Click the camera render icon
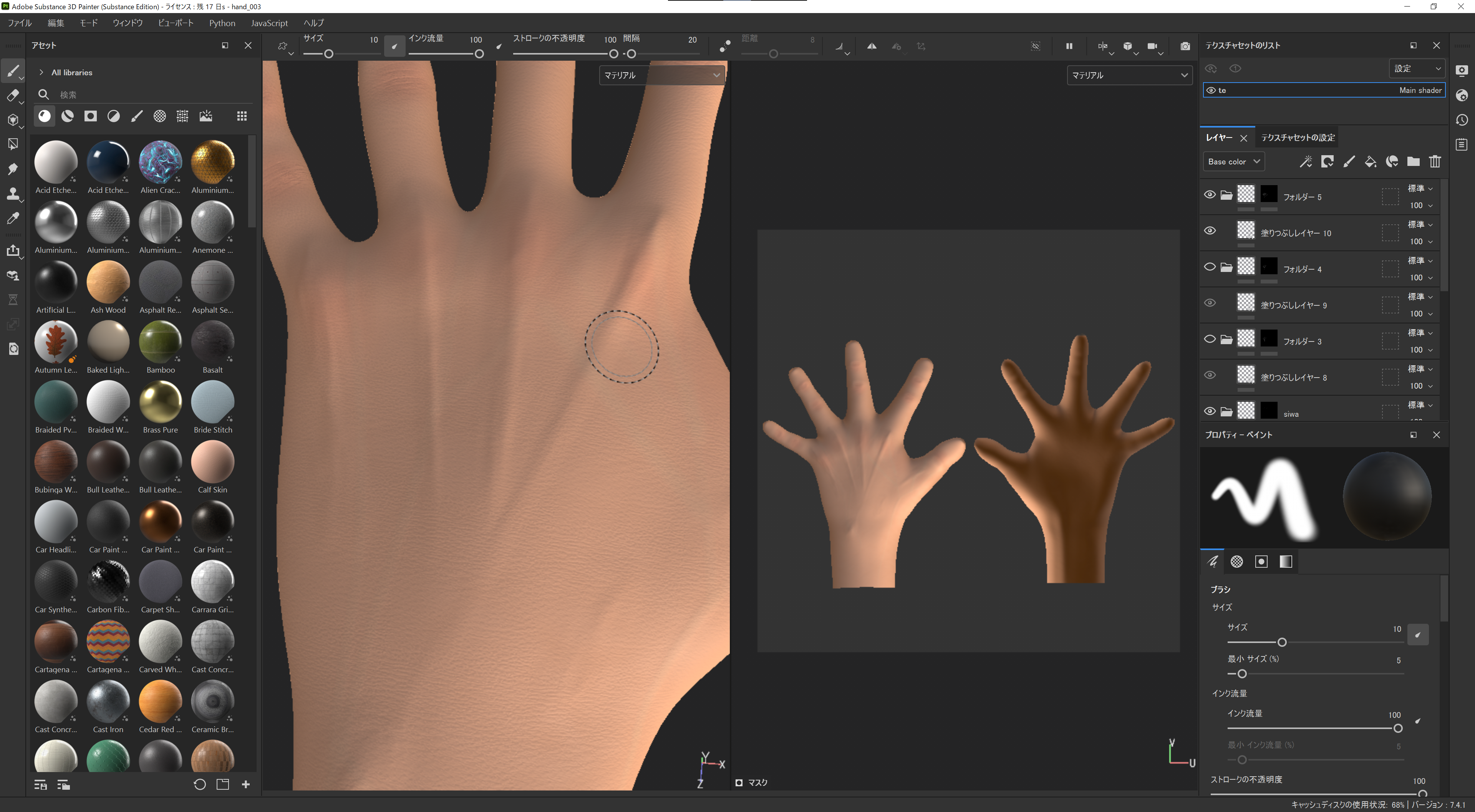This screenshot has width=1475, height=812. coord(1185,46)
